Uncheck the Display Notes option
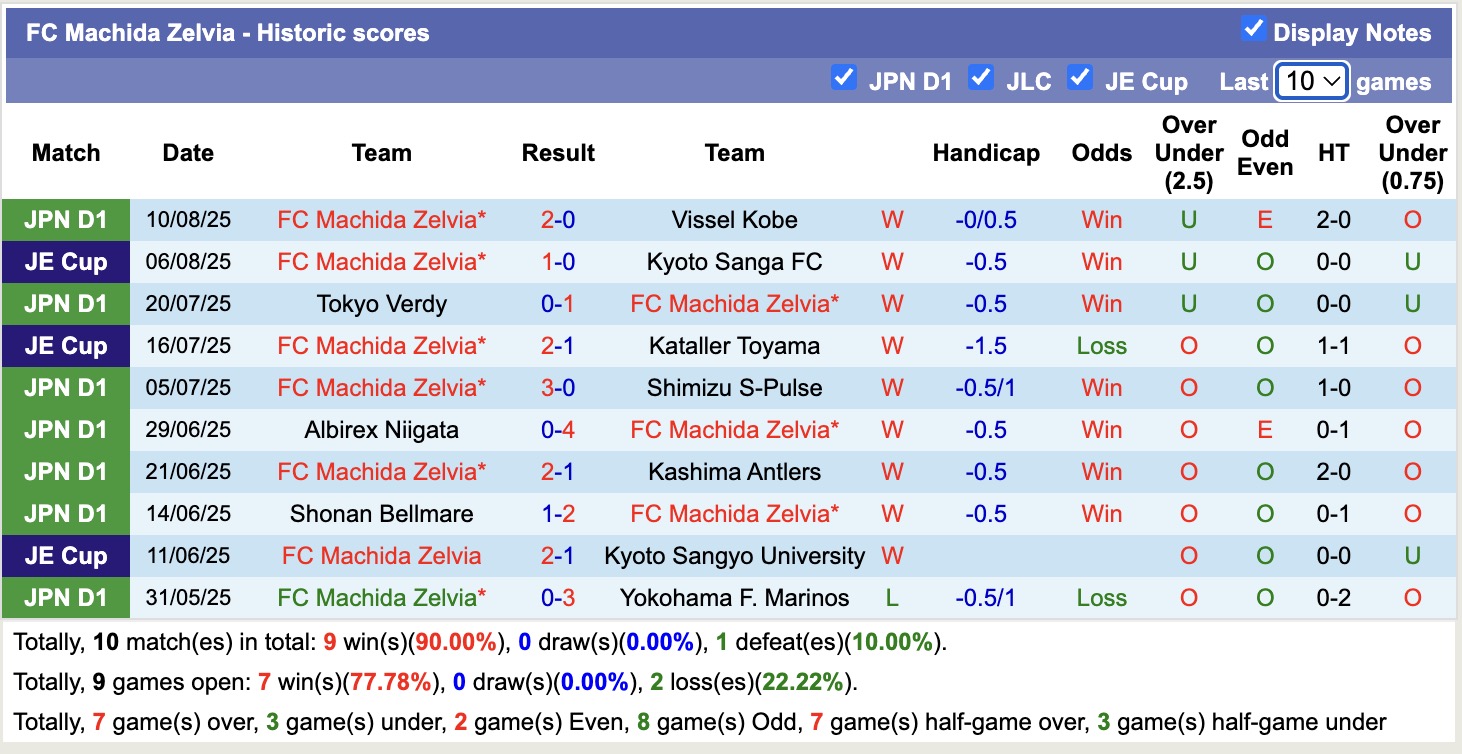The image size is (1462, 754). [1252, 30]
